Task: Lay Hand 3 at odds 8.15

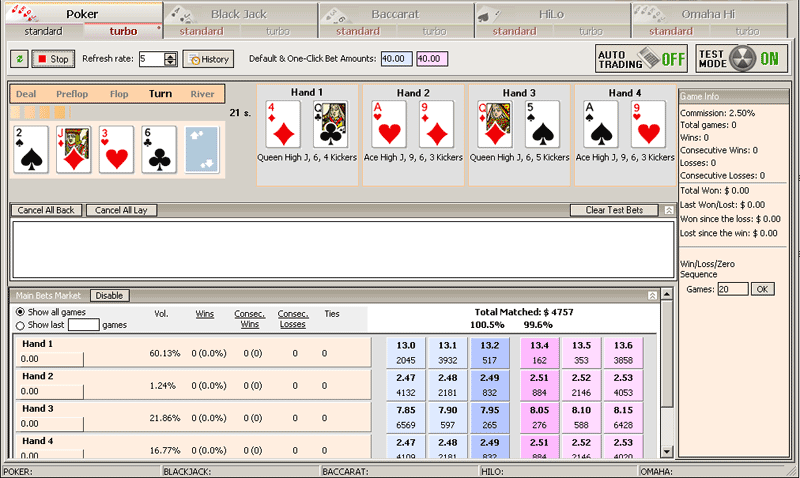Action: click(623, 417)
